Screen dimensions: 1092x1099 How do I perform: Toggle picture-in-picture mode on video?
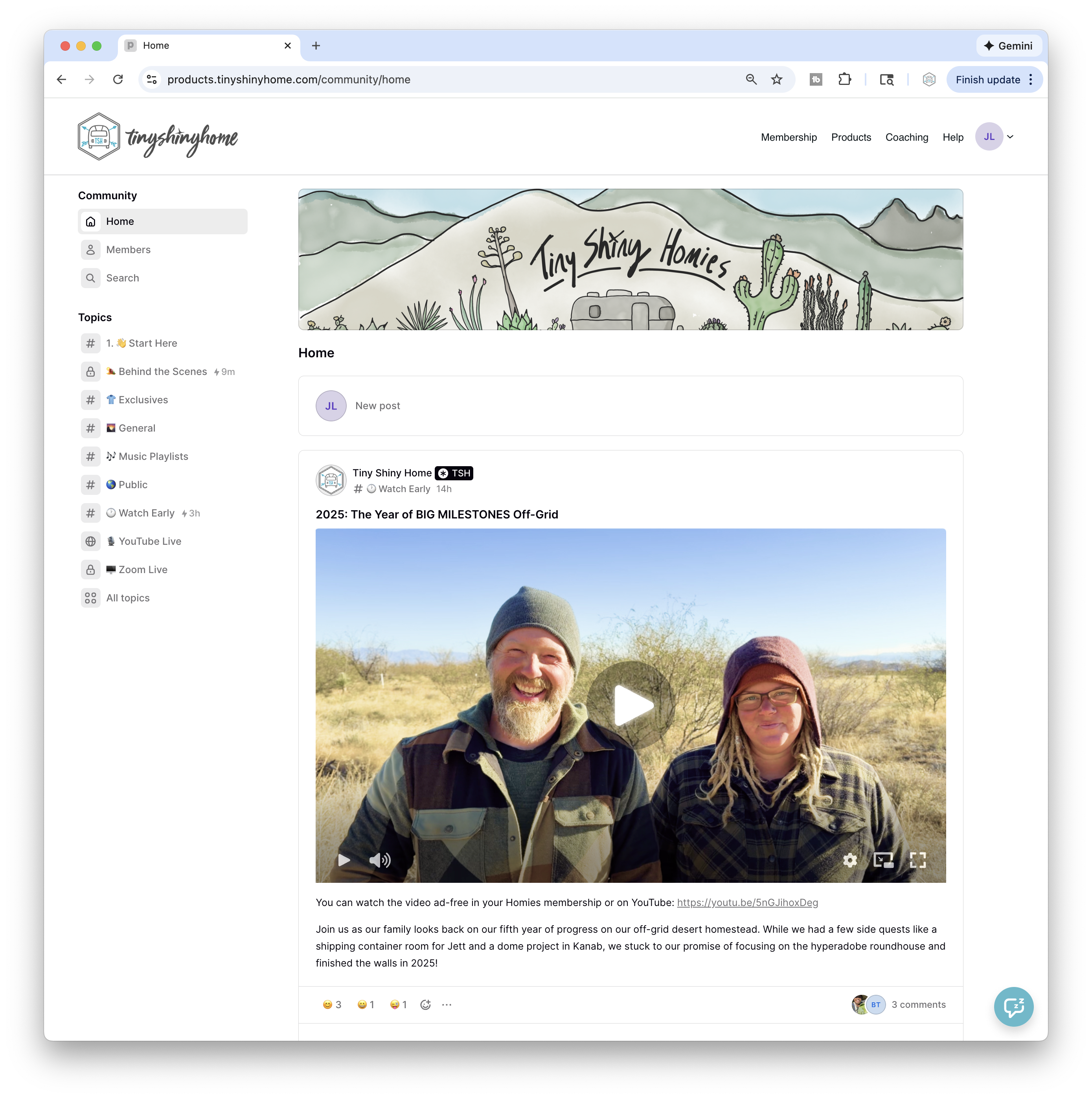(883, 860)
